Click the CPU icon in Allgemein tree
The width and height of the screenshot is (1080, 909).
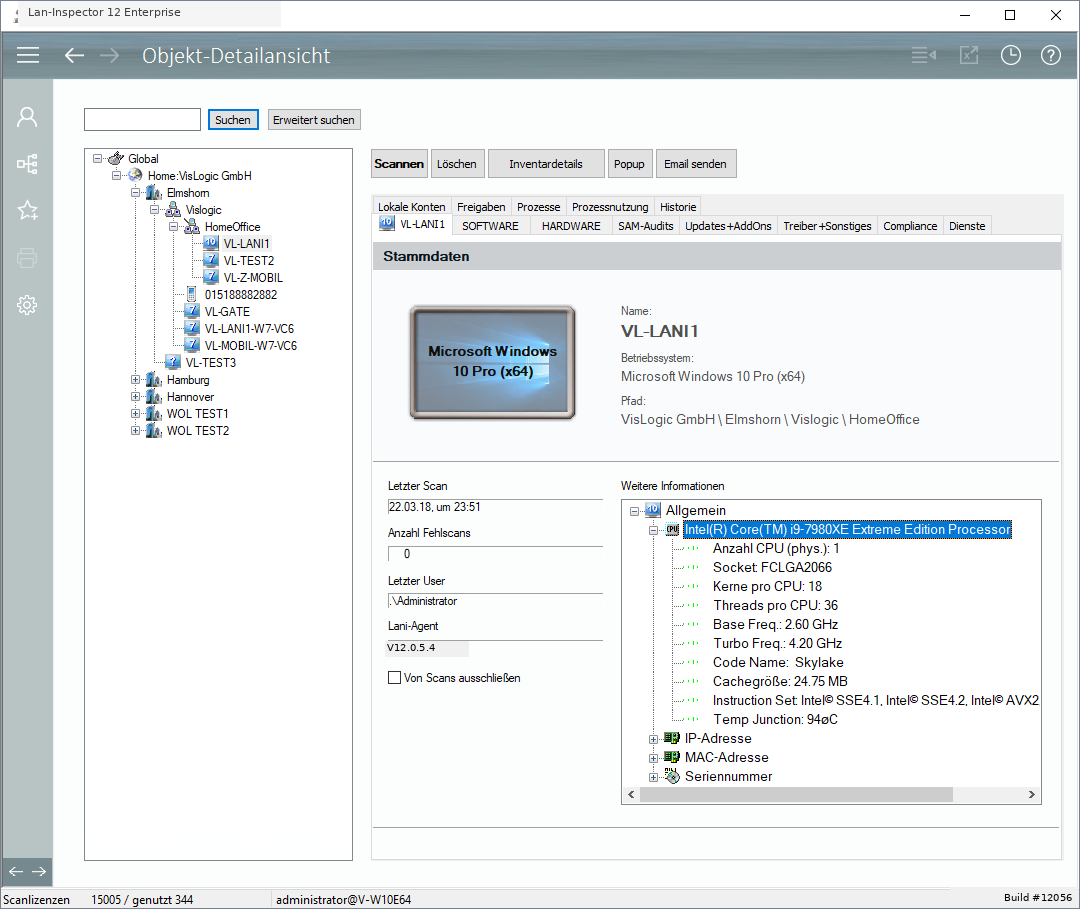coord(672,530)
